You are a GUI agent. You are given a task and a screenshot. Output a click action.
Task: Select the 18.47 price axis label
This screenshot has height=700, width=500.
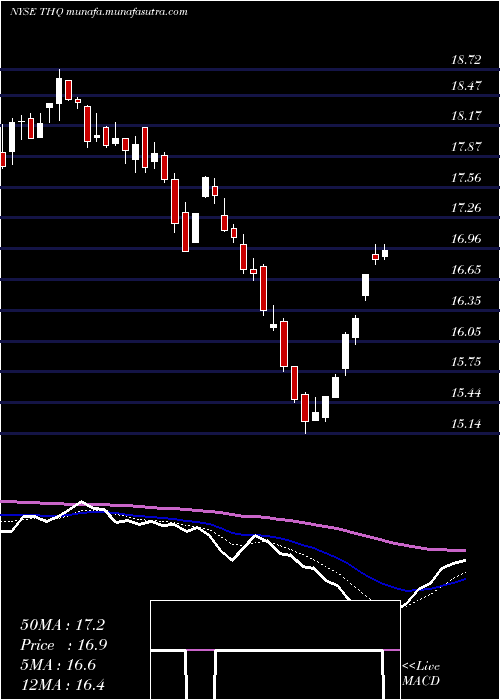(466, 86)
